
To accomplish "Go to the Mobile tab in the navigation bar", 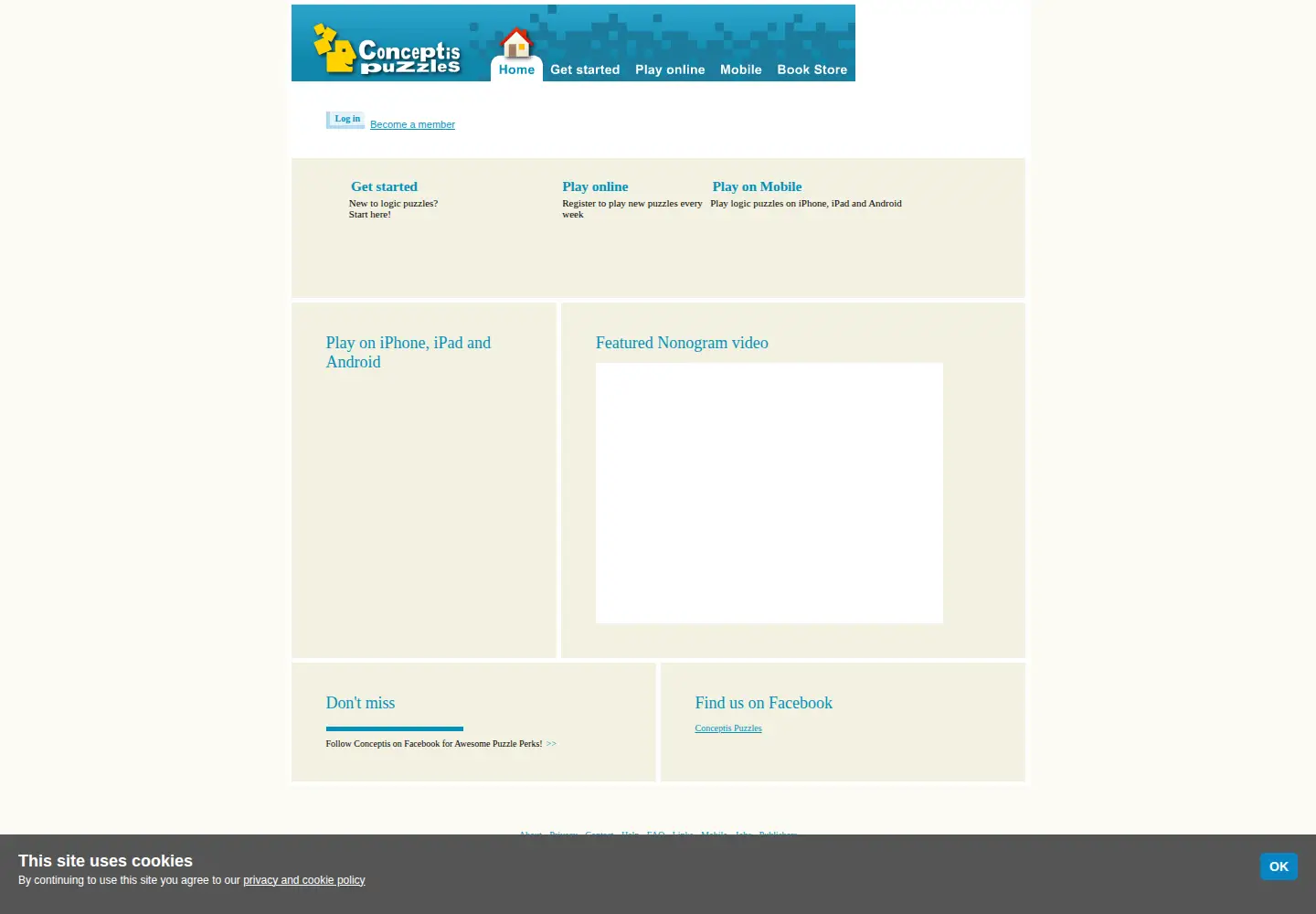I will 740,69.
